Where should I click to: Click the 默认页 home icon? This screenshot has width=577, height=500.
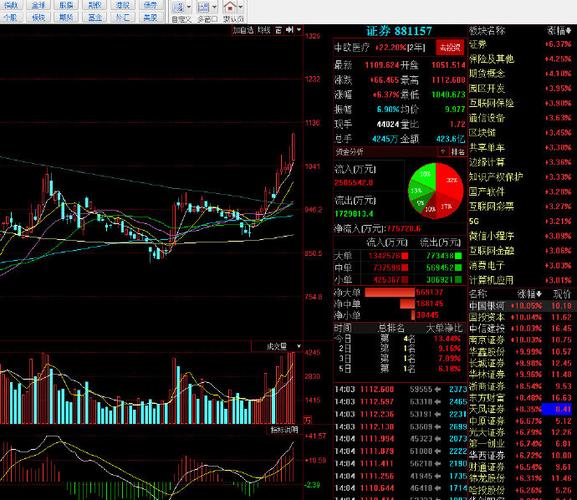230,7
